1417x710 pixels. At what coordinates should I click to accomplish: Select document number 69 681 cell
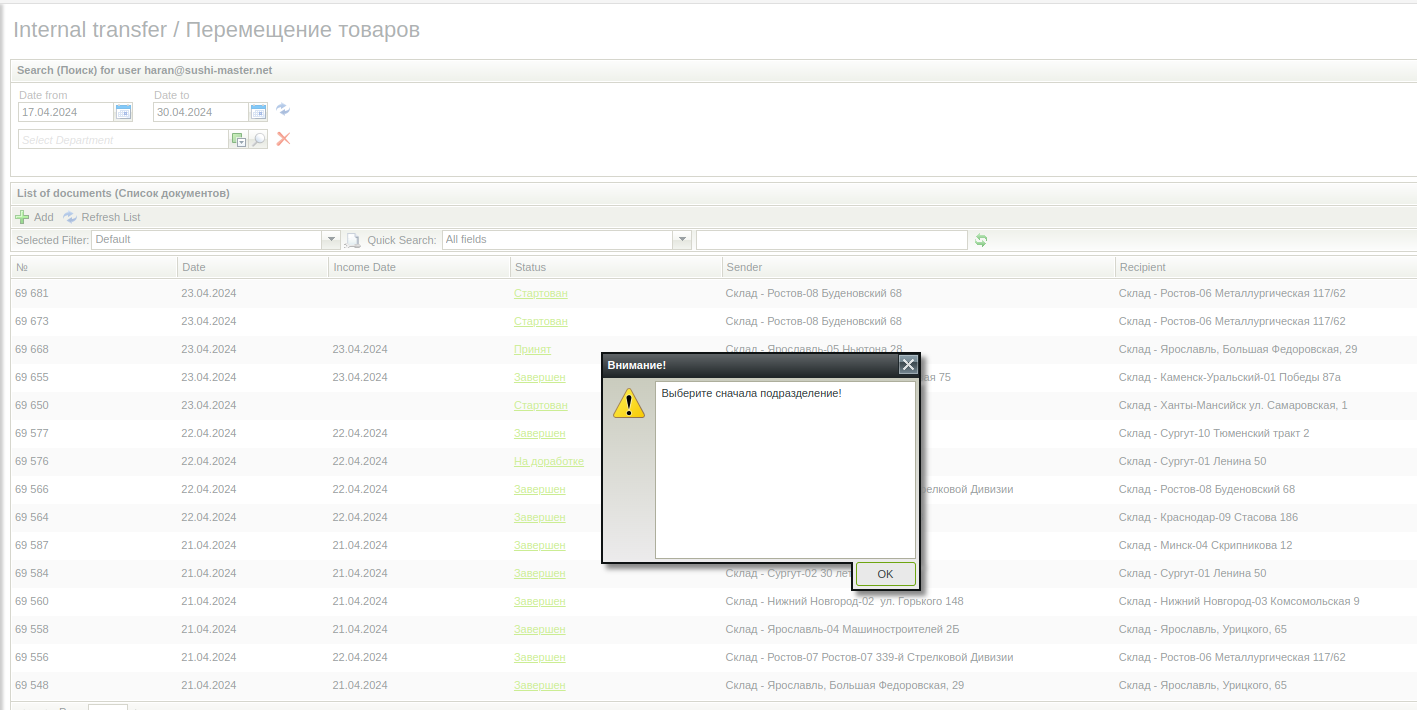(x=32, y=293)
